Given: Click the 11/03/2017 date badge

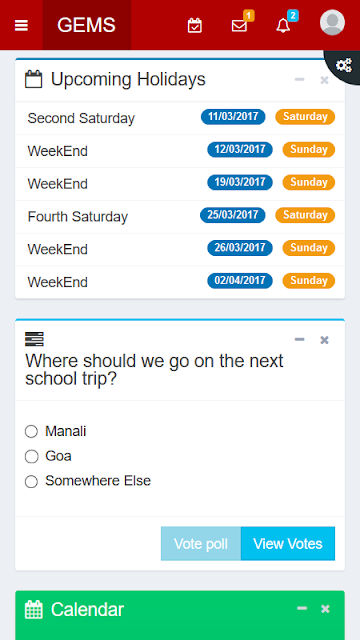Looking at the screenshot, I should (233, 117).
